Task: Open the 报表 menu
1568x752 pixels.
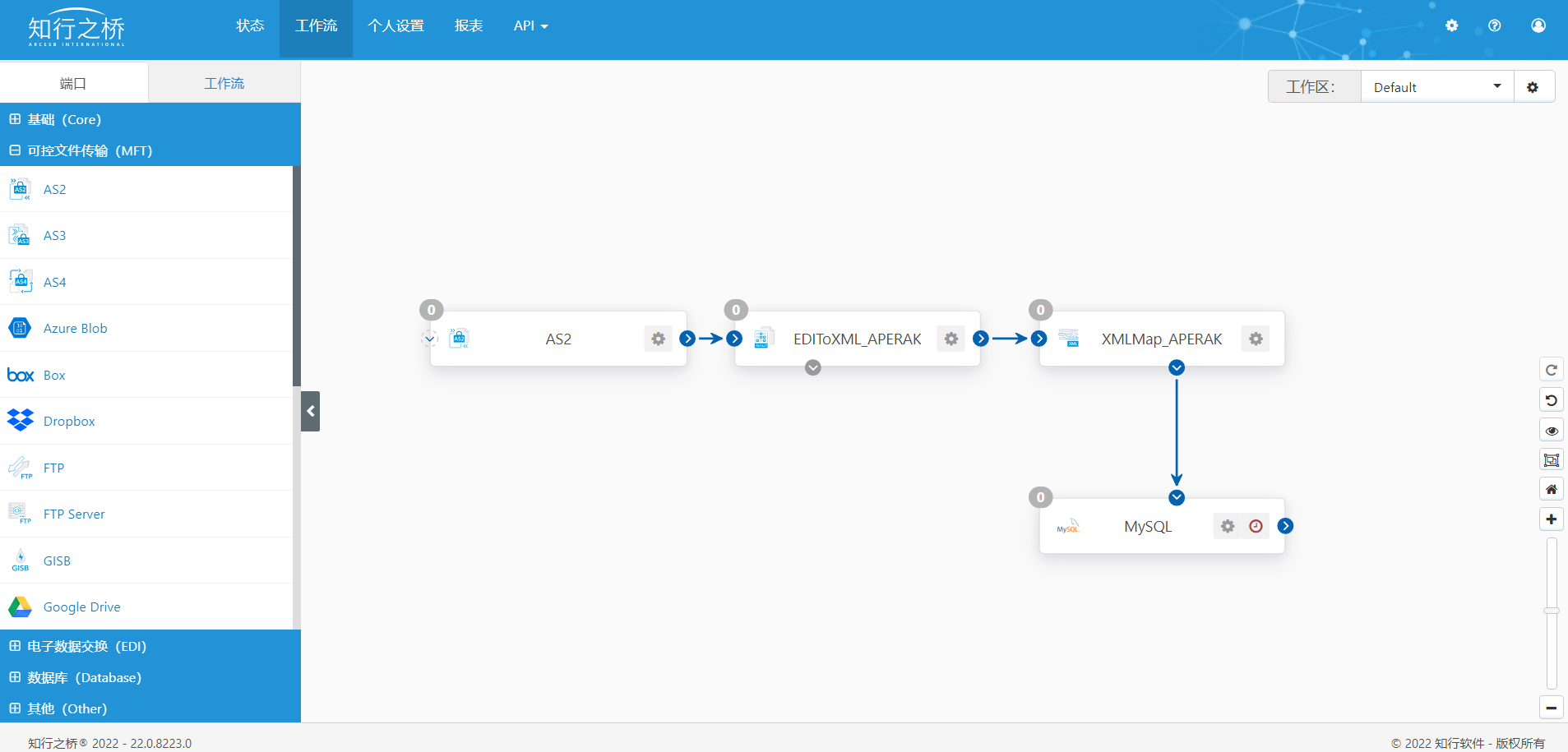Action: (x=469, y=26)
